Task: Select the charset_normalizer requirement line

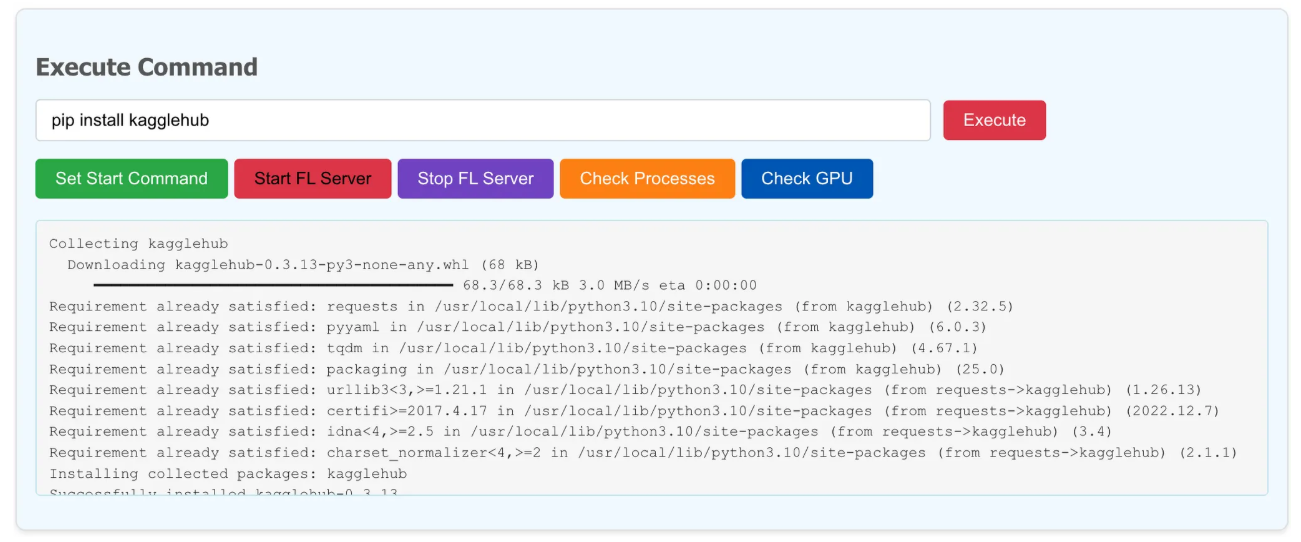Action: pos(643,453)
